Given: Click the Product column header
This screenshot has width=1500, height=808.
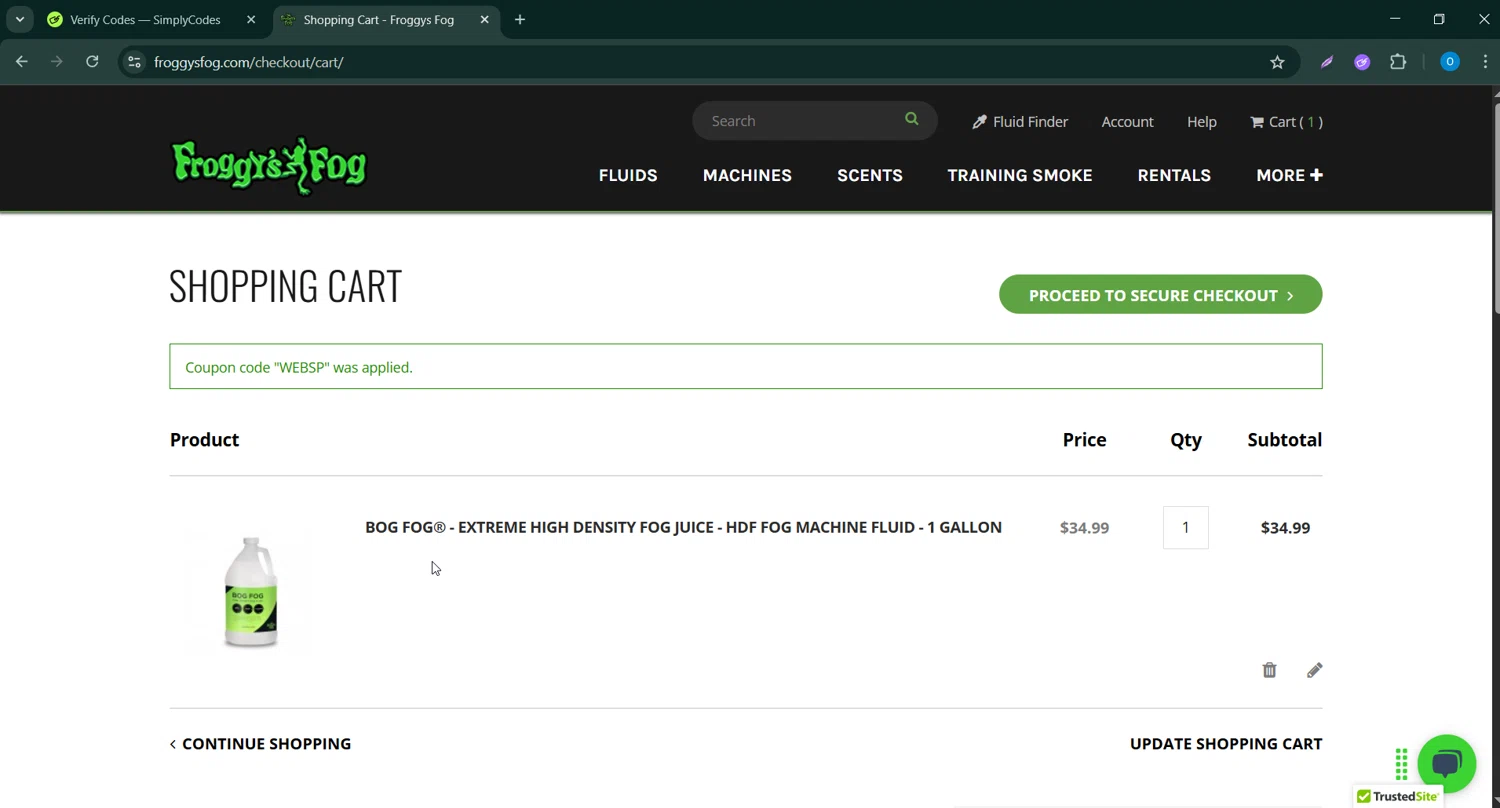Looking at the screenshot, I should (x=204, y=440).
